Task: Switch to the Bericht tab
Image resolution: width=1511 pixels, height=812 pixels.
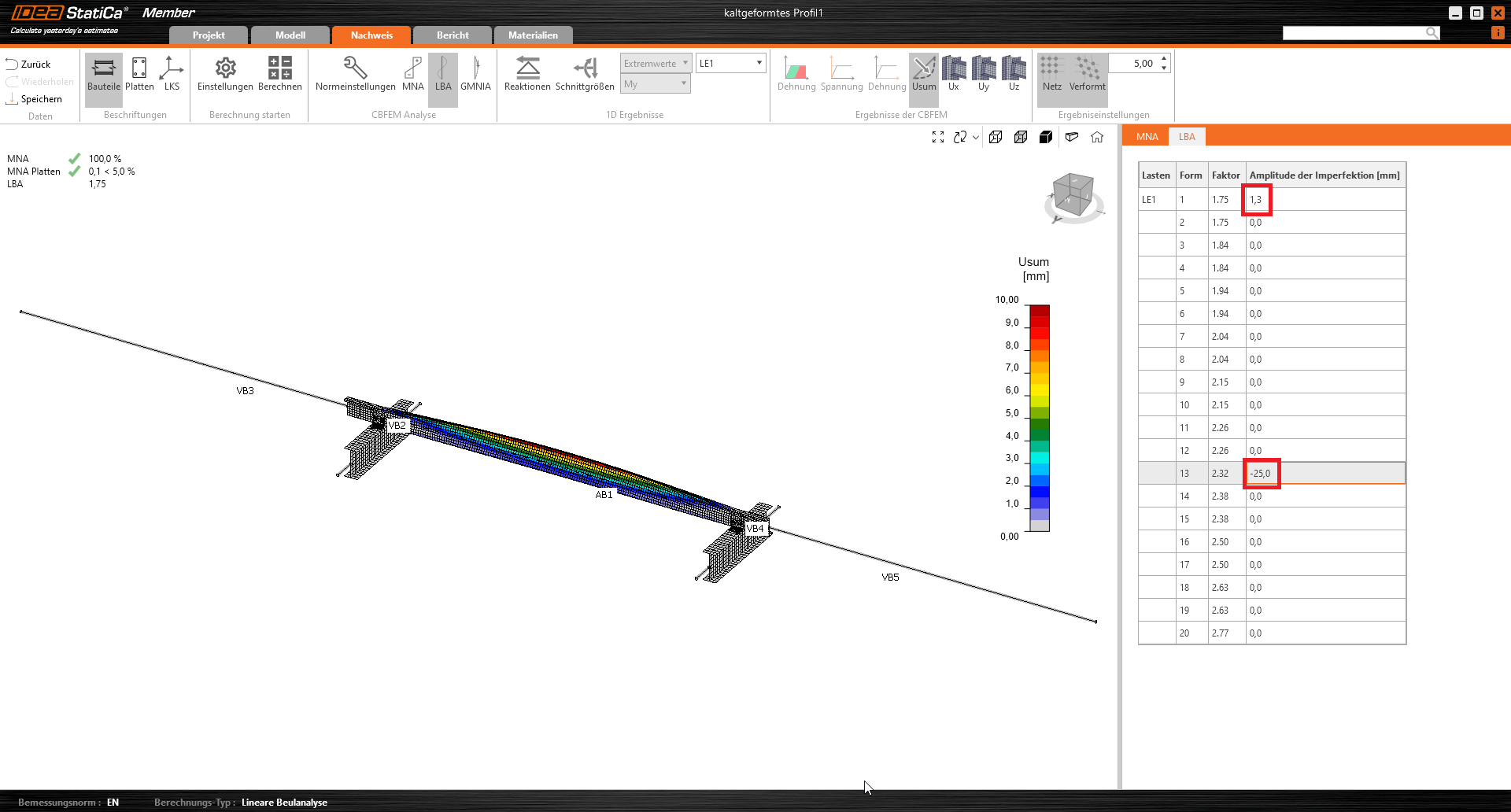Action: point(453,35)
